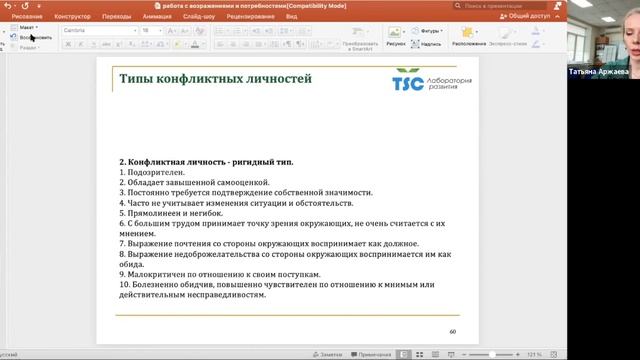The height and width of the screenshot is (360, 640).
Task: Open the Рисование ribbon tab
Action: (x=27, y=16)
